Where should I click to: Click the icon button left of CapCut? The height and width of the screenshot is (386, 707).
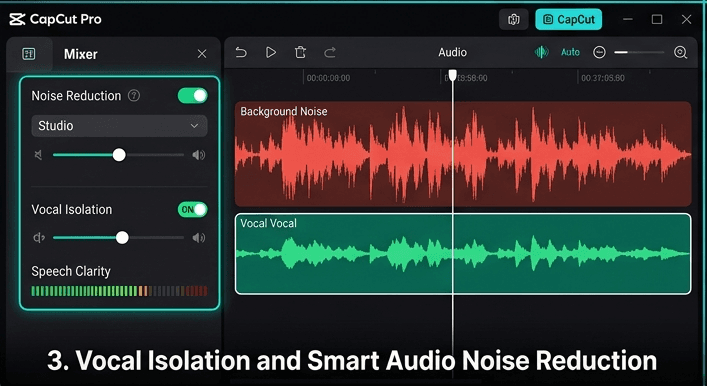click(x=514, y=19)
